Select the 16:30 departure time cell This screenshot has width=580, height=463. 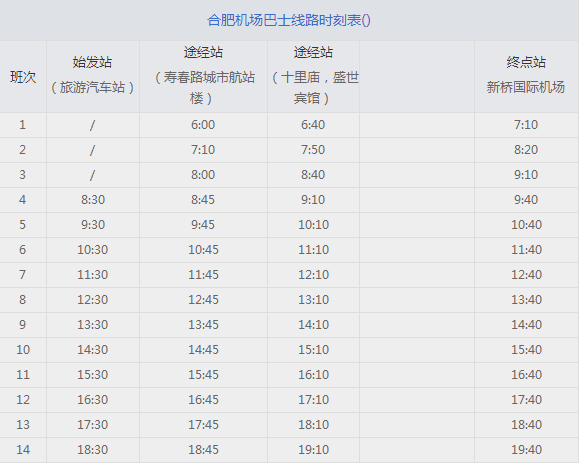click(92, 400)
